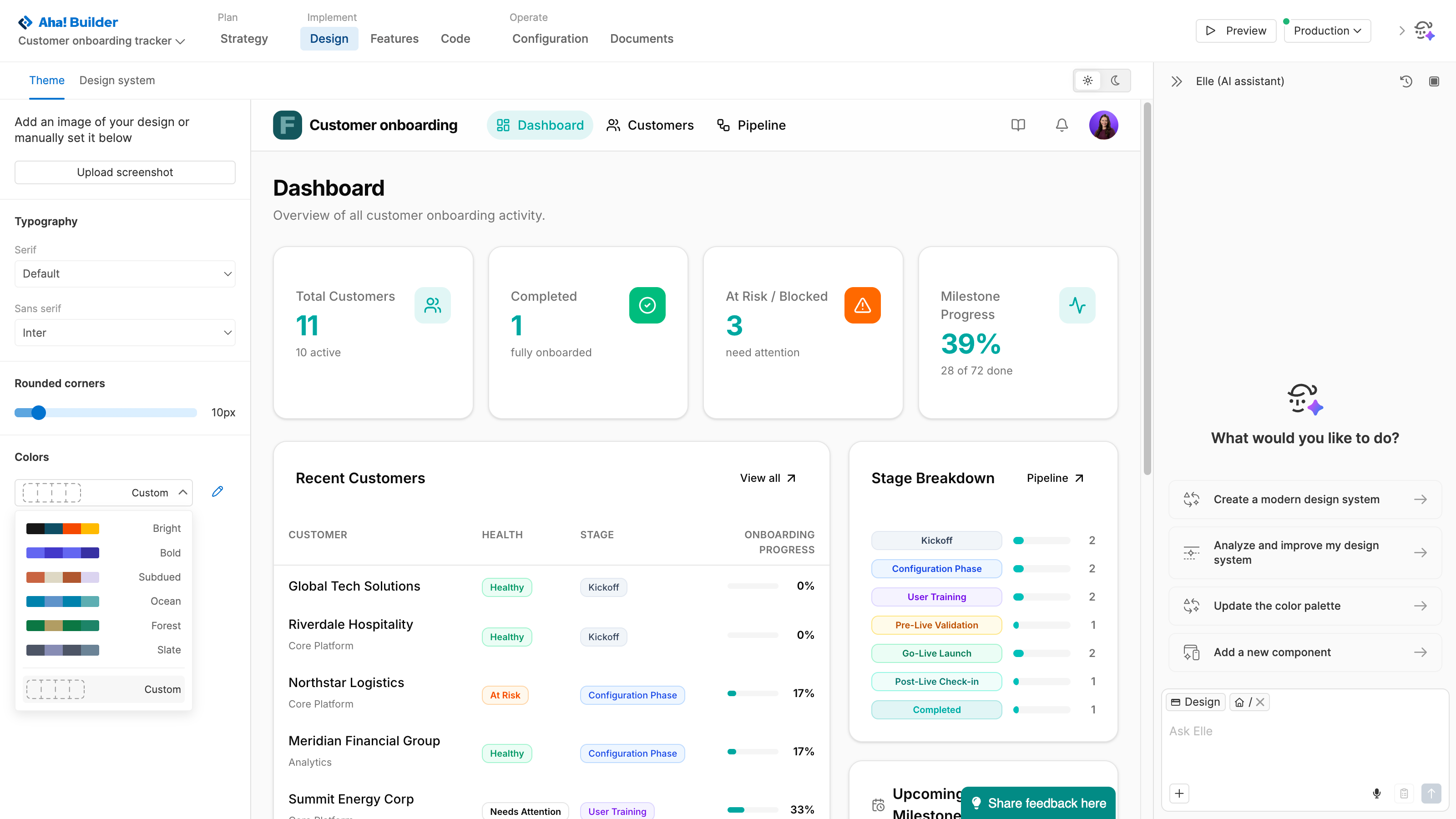
Task: Open the Sans serif Inter dropdown
Action: pyautogui.click(x=125, y=333)
